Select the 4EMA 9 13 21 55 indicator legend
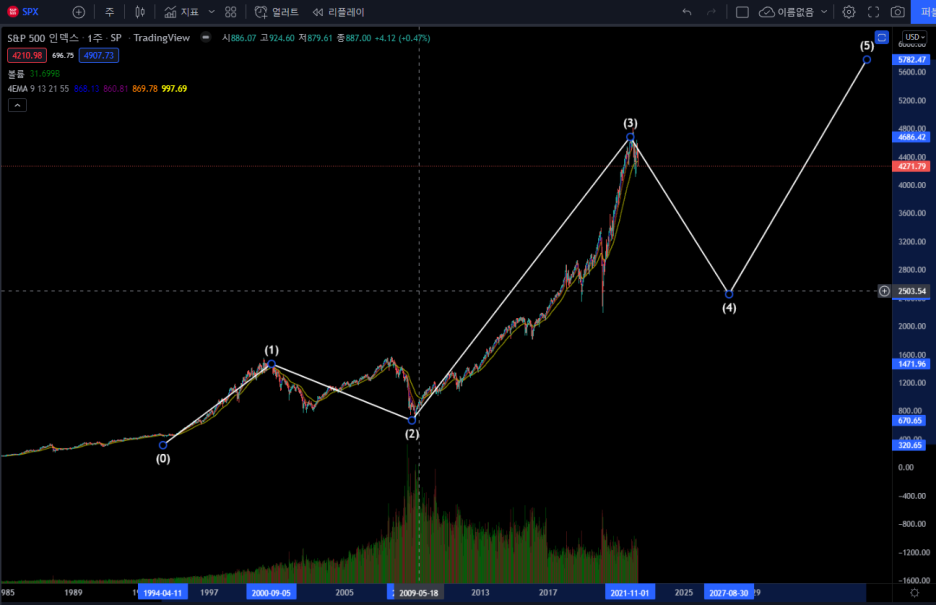This screenshot has height=605, width=936. pyautogui.click(x=38, y=88)
